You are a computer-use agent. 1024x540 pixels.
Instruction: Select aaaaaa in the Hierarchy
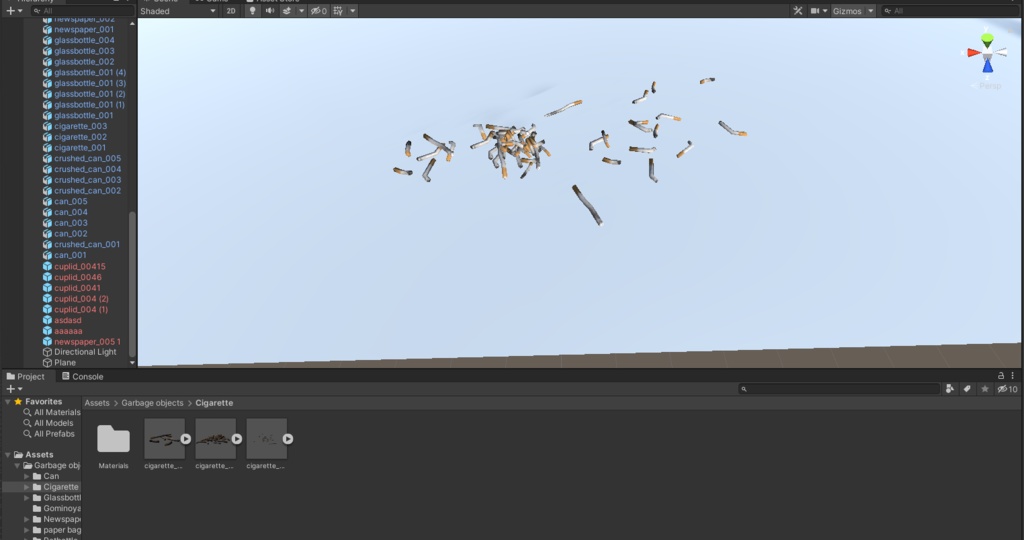coord(68,331)
